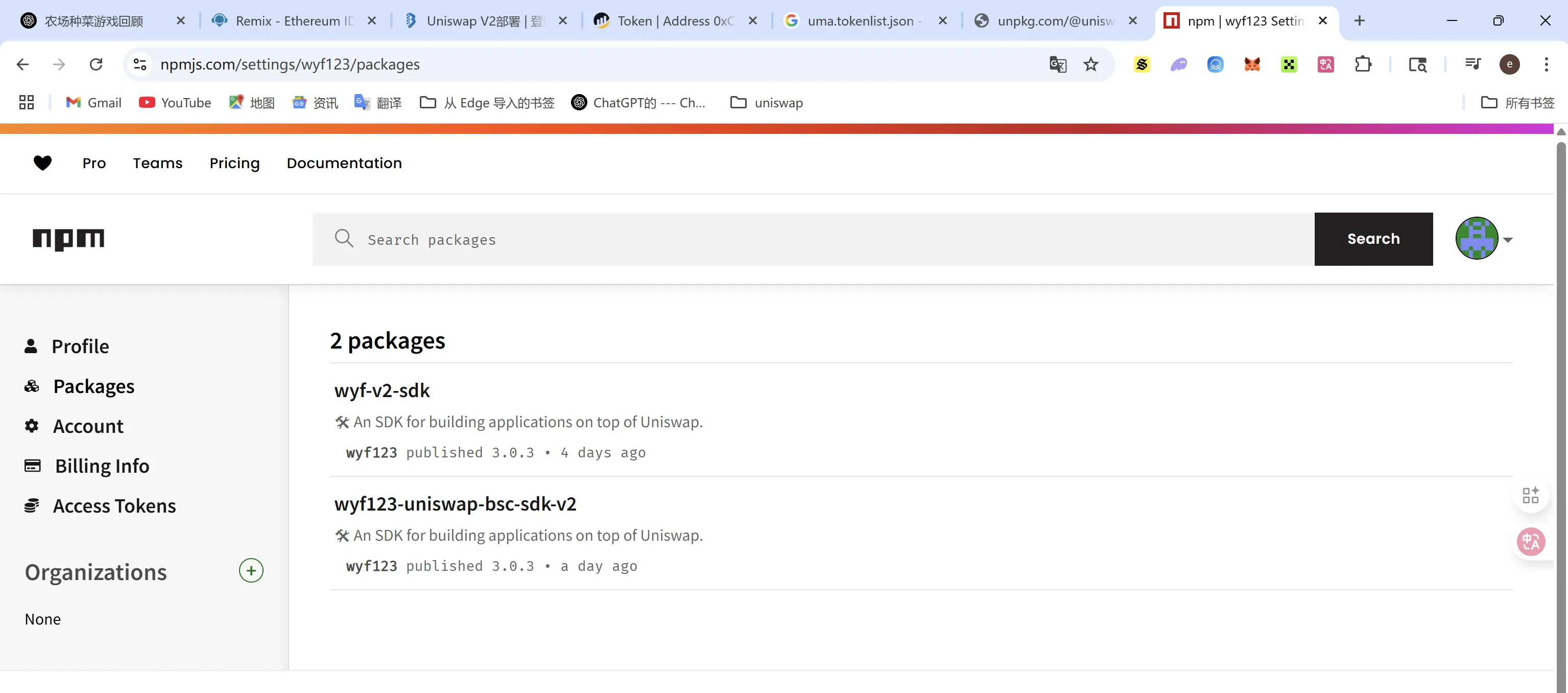Viewport: 1568px width, 693px height.
Task: Click the pink translate floating button
Action: 1530,541
